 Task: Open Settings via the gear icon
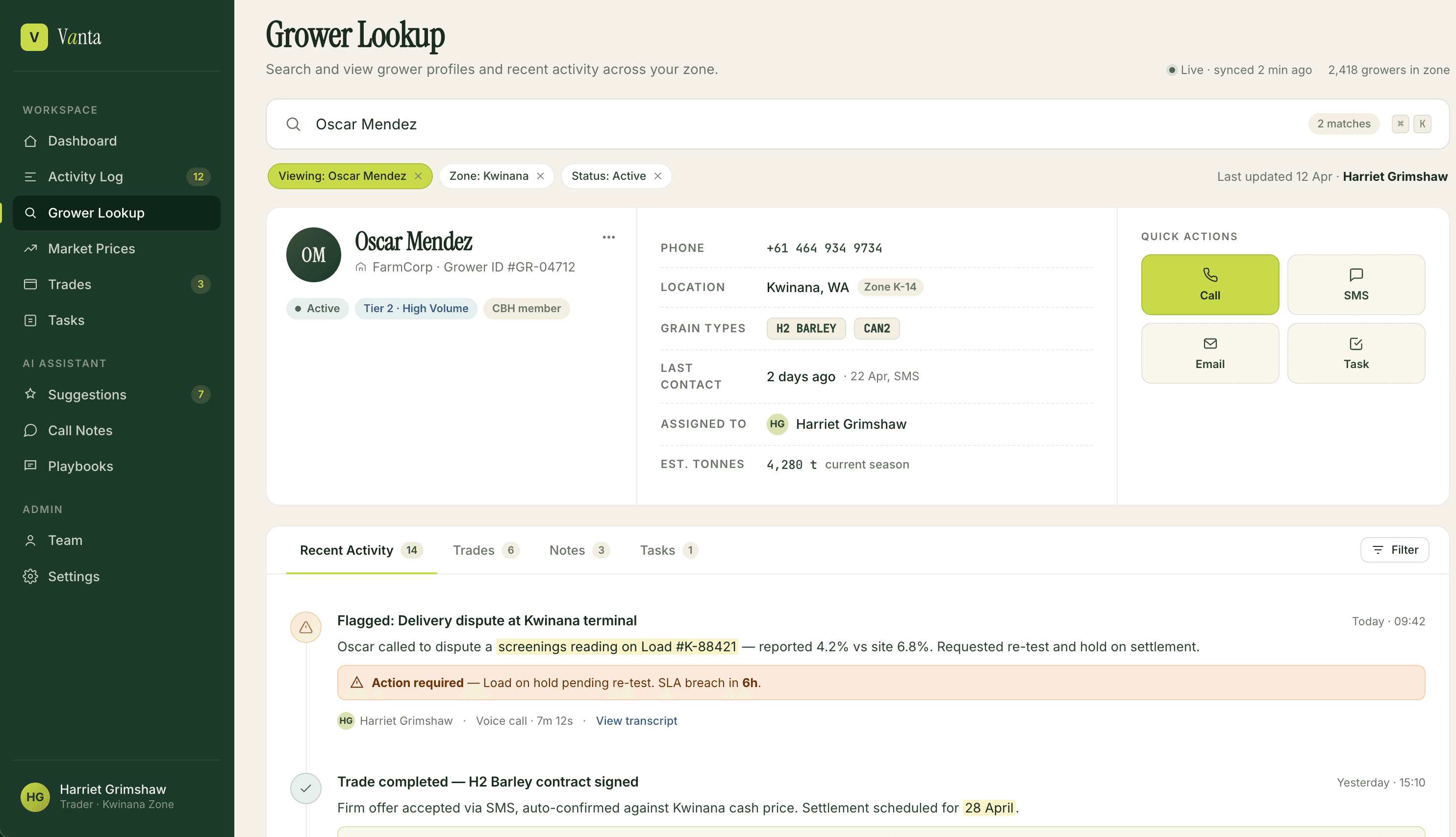73,576
